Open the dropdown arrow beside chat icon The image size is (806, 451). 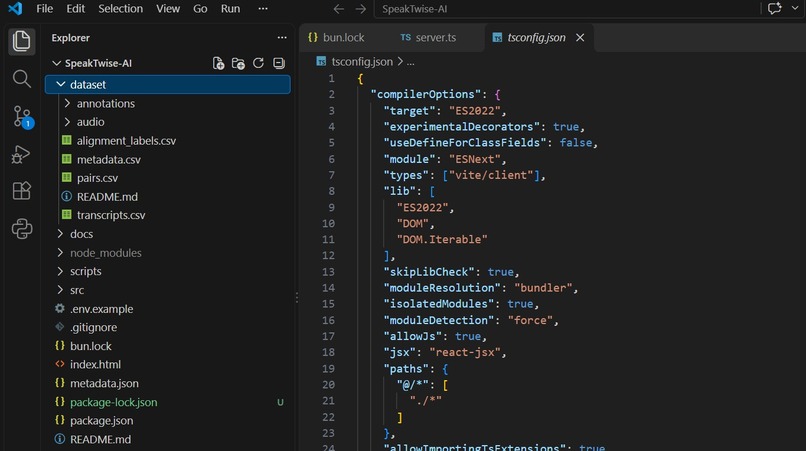pyautogui.click(x=795, y=9)
